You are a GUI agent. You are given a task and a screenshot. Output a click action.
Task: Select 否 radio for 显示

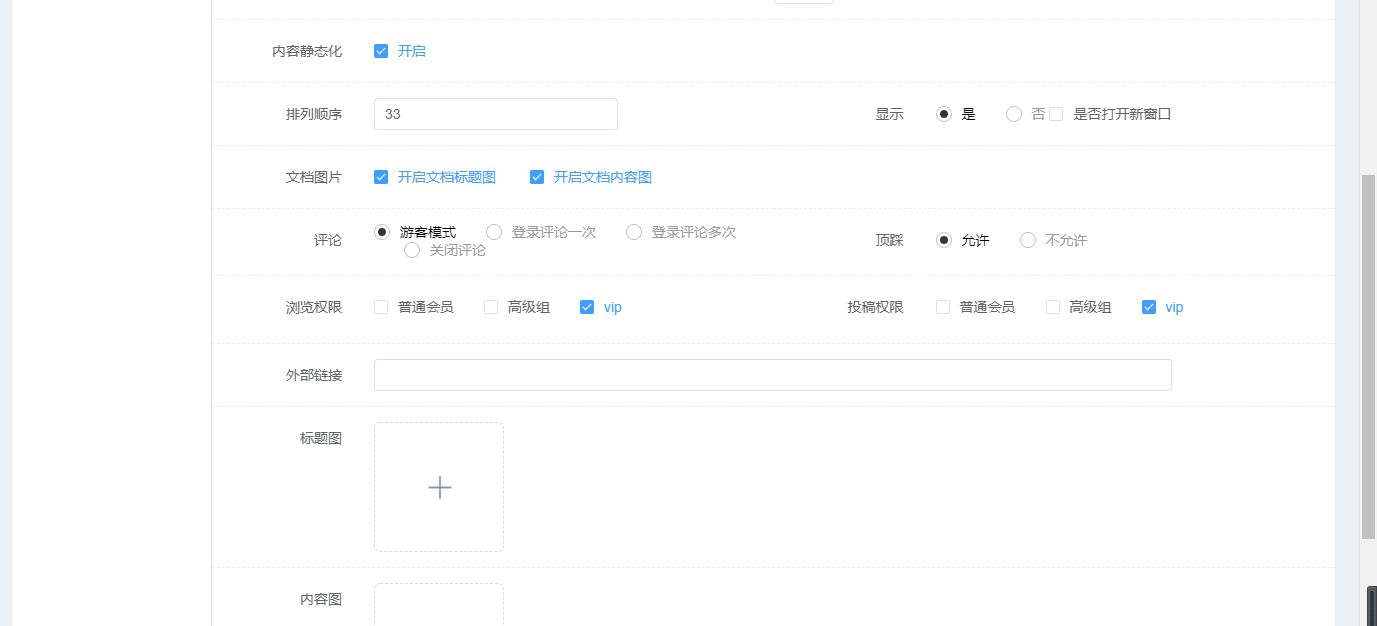1014,114
